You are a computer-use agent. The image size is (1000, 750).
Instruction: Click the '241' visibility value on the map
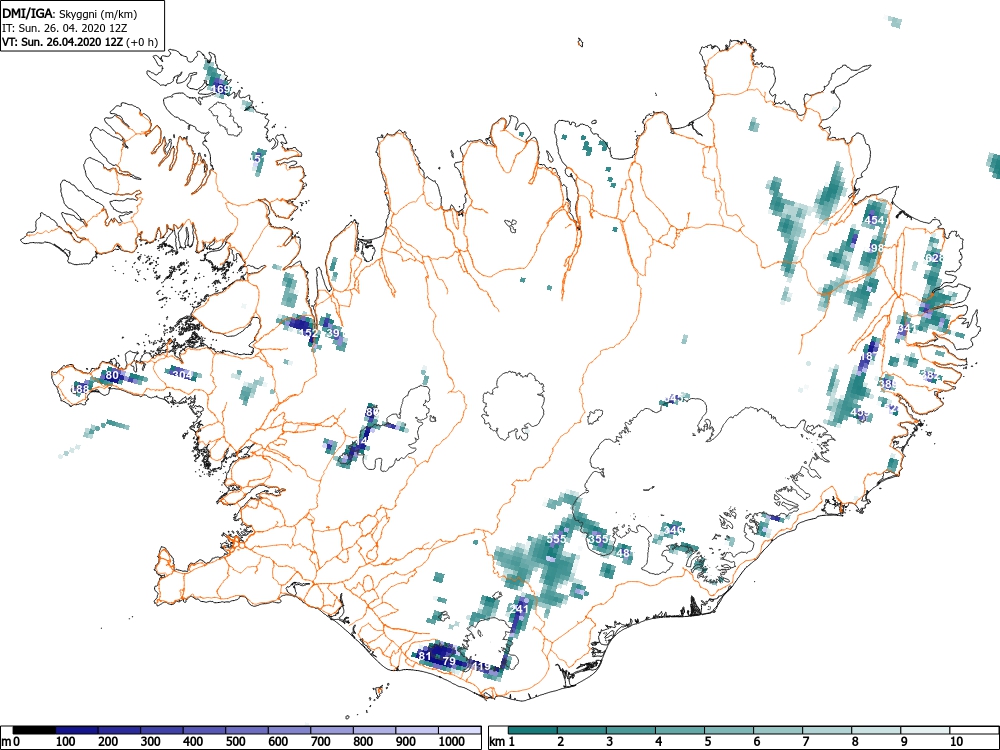pos(520,609)
